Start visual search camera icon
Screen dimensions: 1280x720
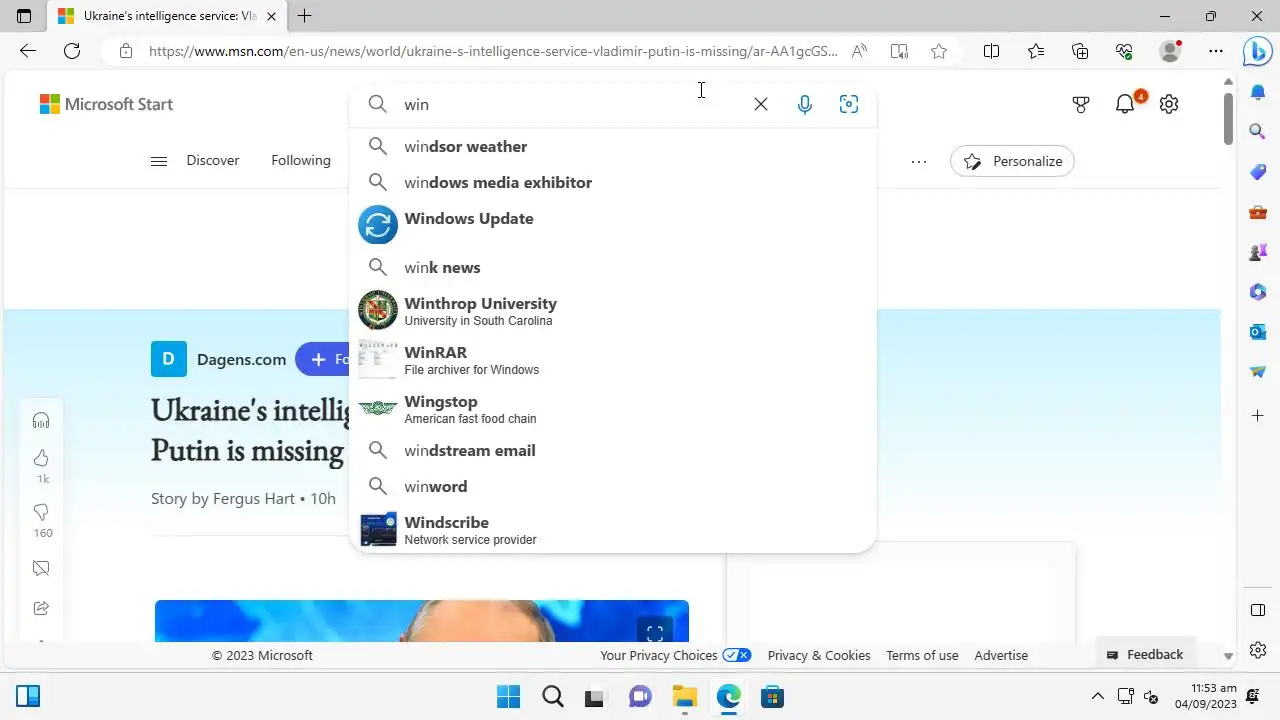(x=849, y=104)
